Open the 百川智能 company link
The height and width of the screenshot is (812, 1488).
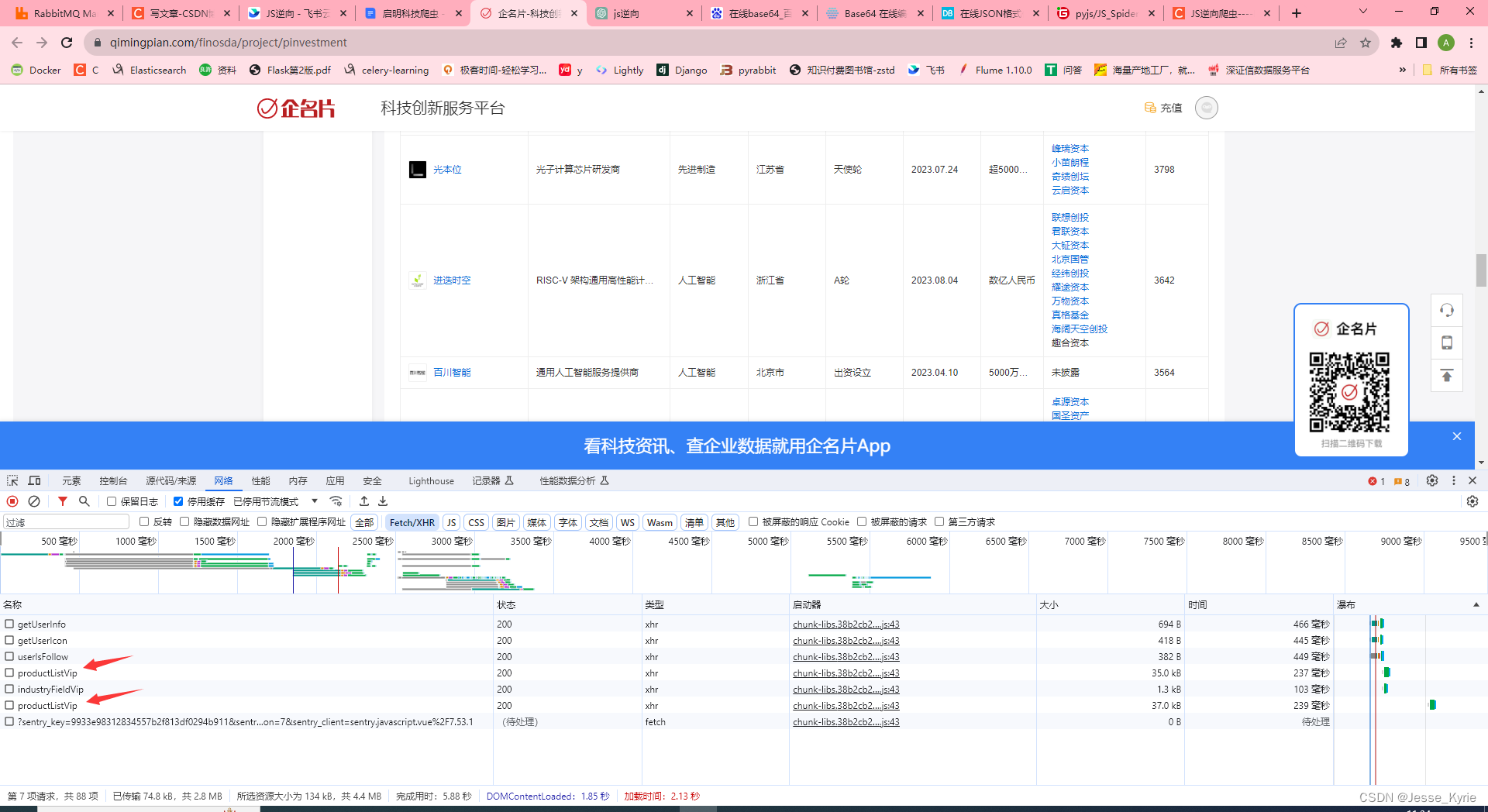452,373
